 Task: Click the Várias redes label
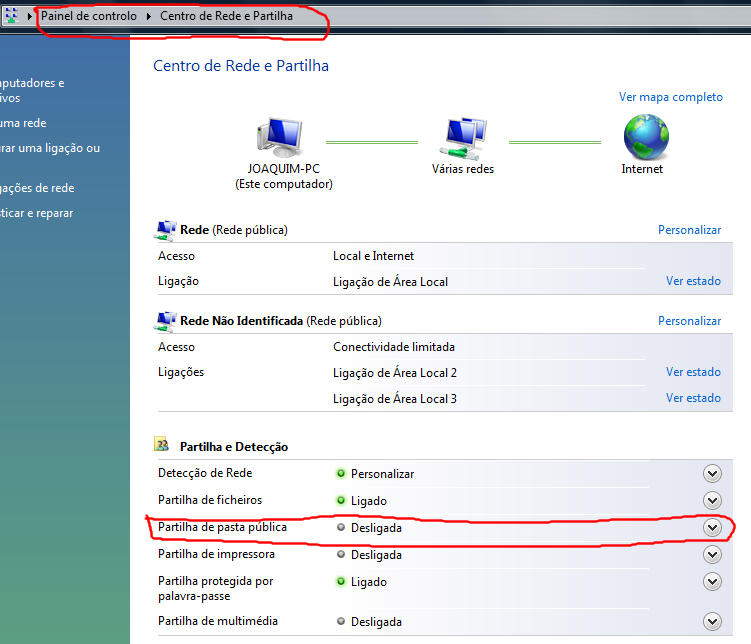(x=463, y=169)
